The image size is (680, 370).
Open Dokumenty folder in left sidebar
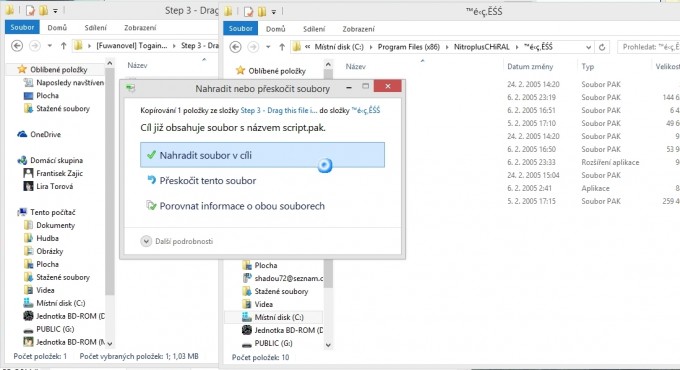[x=55, y=226]
